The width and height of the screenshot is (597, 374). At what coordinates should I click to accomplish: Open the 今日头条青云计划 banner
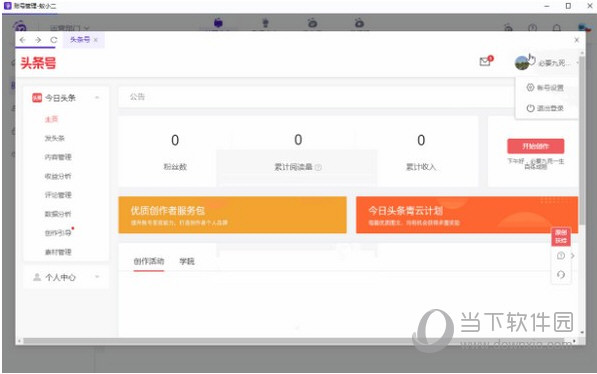(x=467, y=215)
